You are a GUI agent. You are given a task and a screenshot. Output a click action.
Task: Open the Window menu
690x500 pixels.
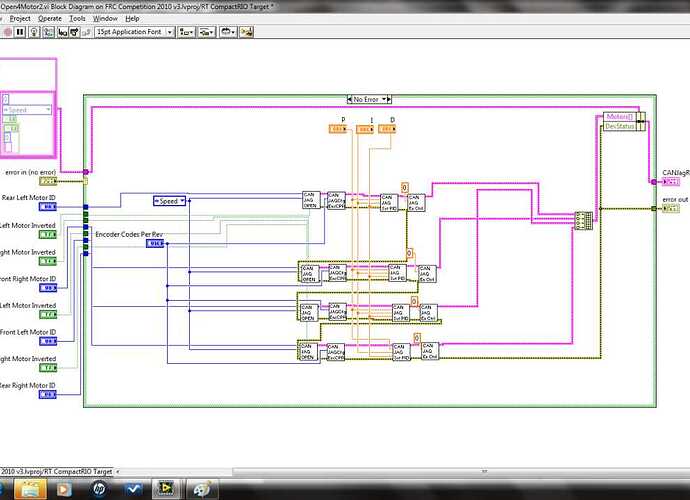click(105, 18)
